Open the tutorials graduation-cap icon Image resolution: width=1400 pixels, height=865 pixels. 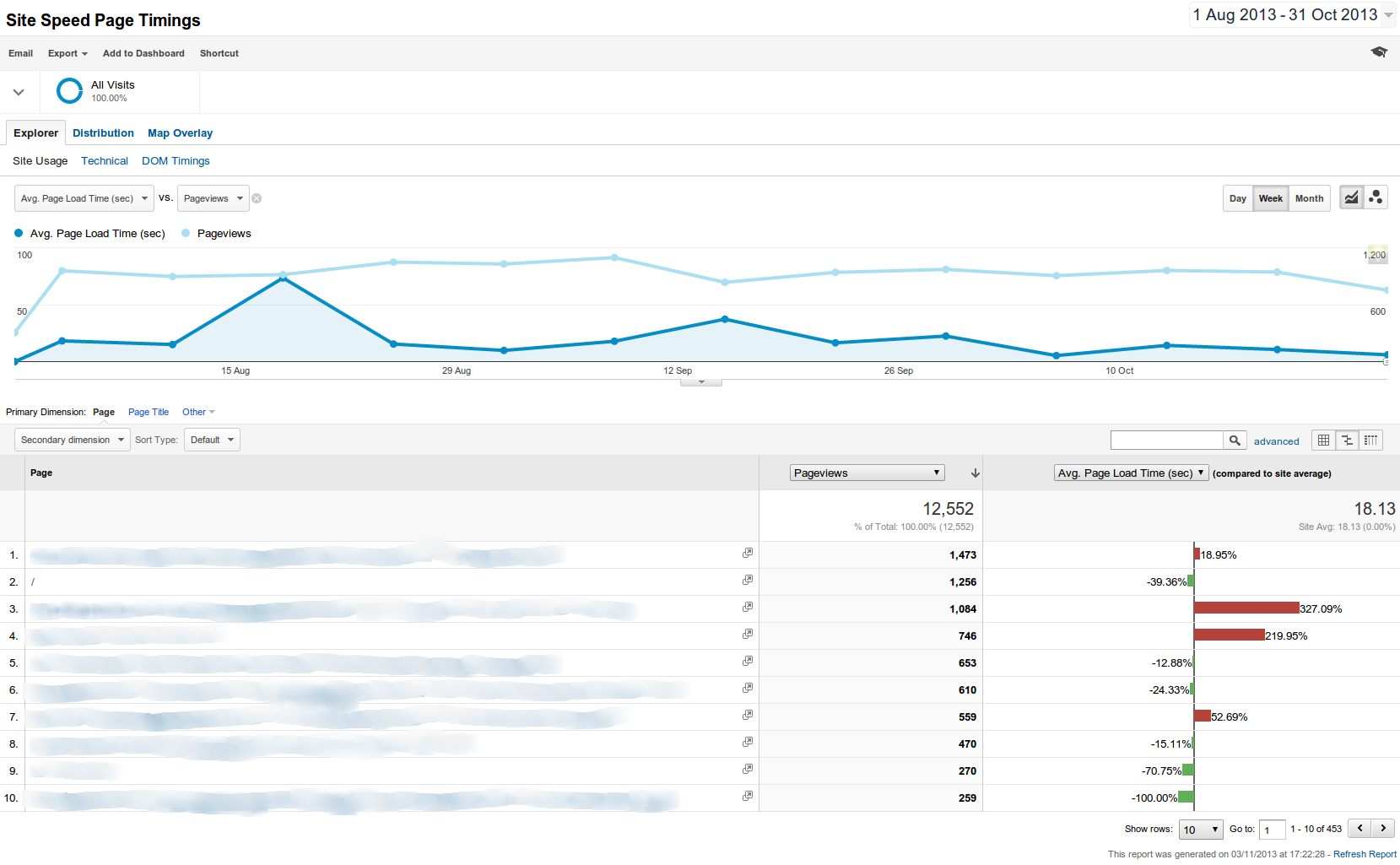coord(1379,51)
